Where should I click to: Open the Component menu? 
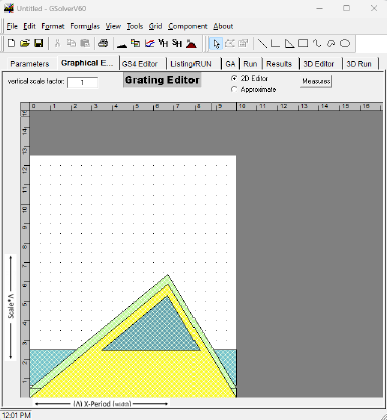click(188, 26)
